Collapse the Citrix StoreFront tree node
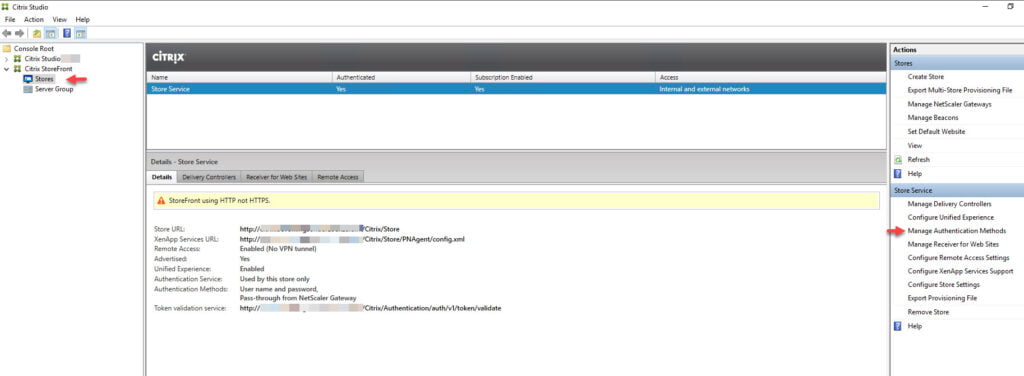The height and width of the screenshot is (376, 1024). [x=7, y=69]
